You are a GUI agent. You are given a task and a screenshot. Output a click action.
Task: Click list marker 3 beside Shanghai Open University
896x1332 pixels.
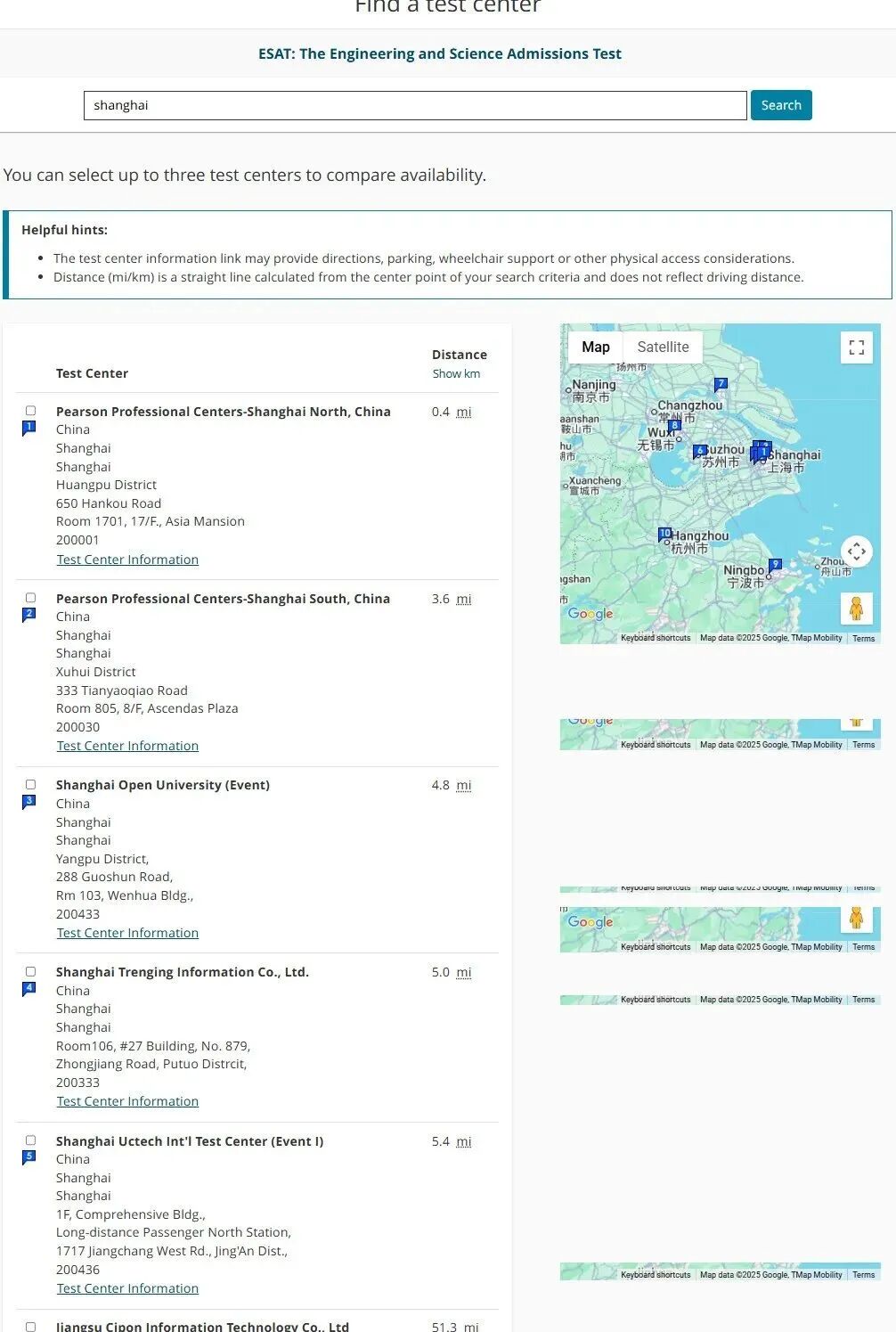pos(29,802)
